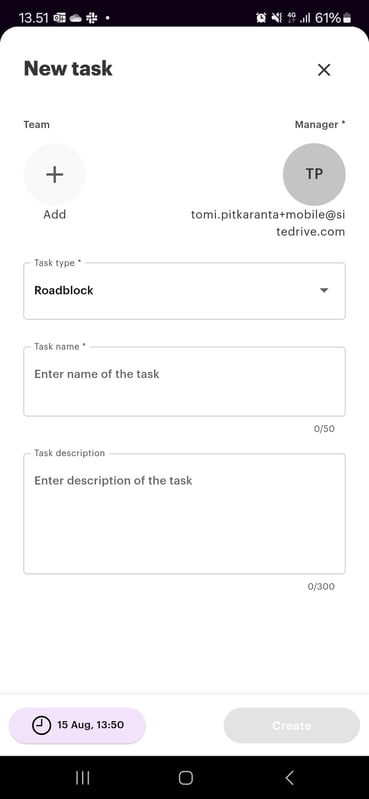Expand the Task type dropdown arrow
The width and height of the screenshot is (369, 799).
pos(324,290)
